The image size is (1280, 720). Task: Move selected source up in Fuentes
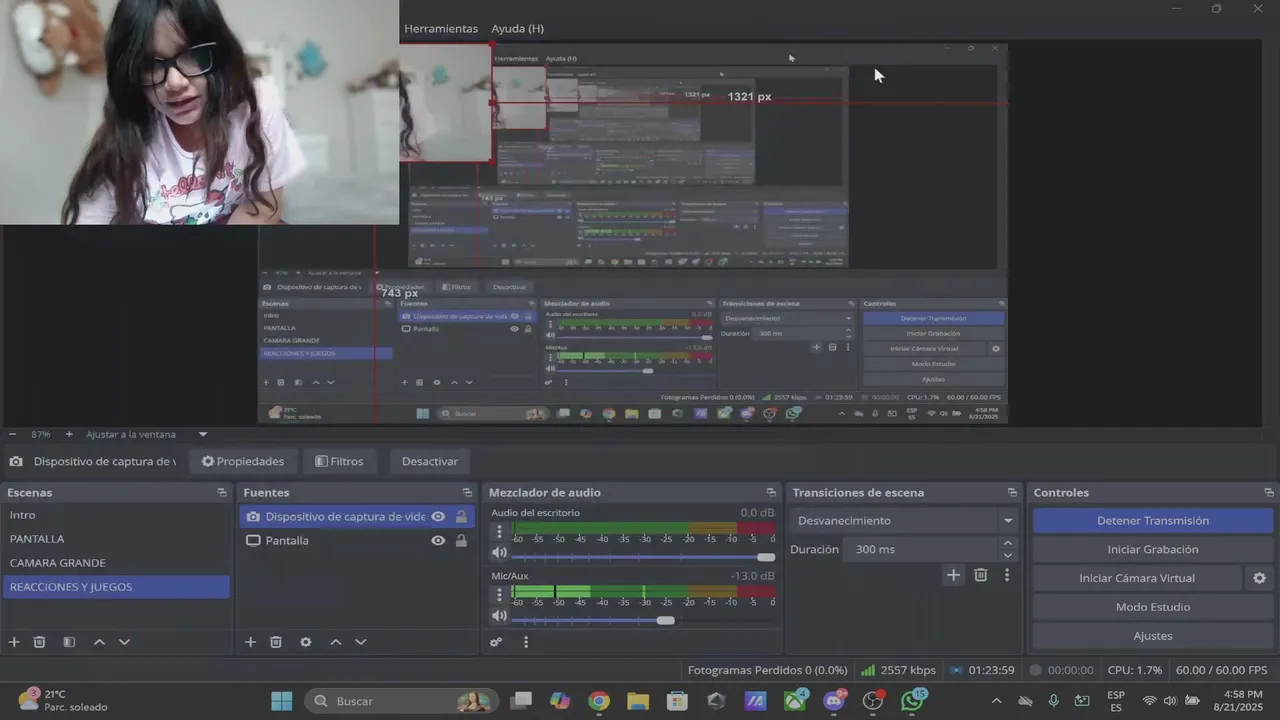(335, 642)
